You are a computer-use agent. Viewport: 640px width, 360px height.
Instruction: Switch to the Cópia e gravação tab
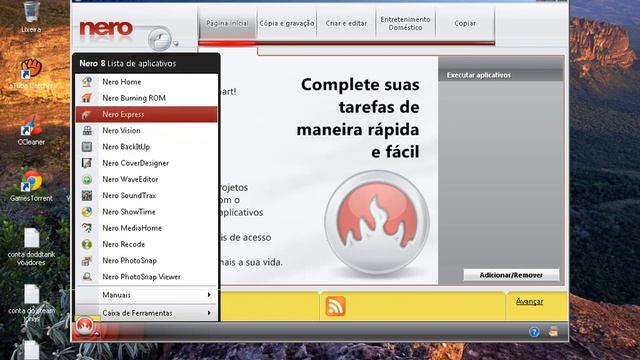287,23
